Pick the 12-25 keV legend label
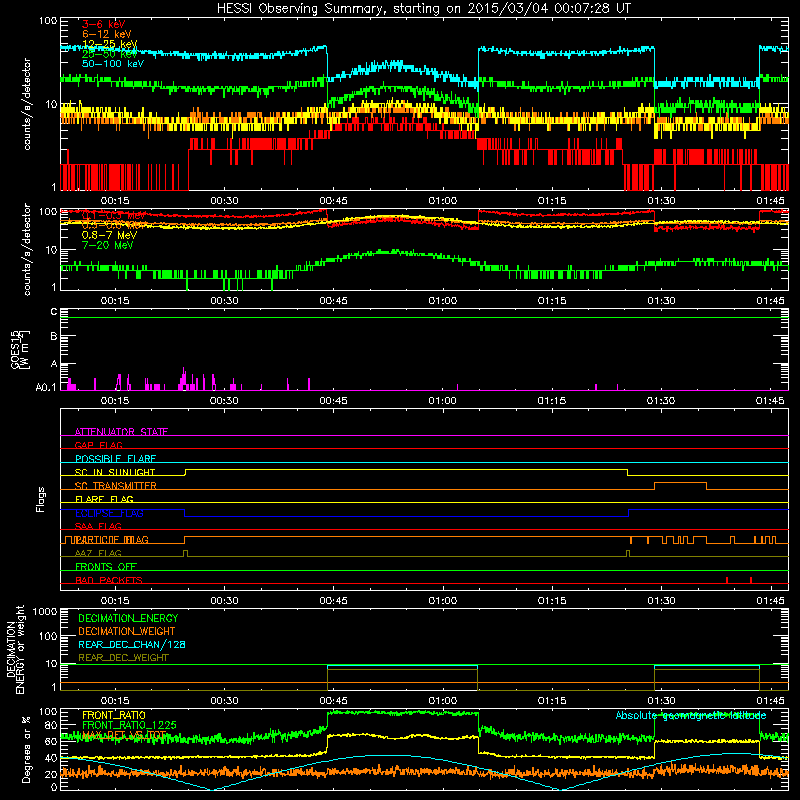 (110, 44)
